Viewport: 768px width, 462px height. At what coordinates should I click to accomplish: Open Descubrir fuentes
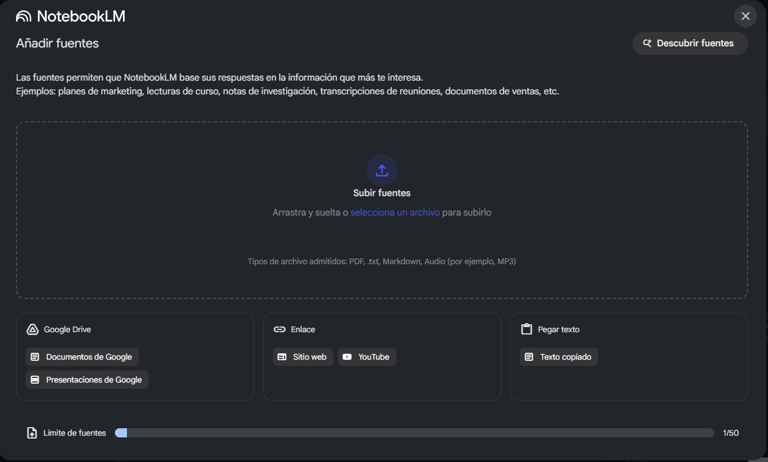(x=690, y=43)
